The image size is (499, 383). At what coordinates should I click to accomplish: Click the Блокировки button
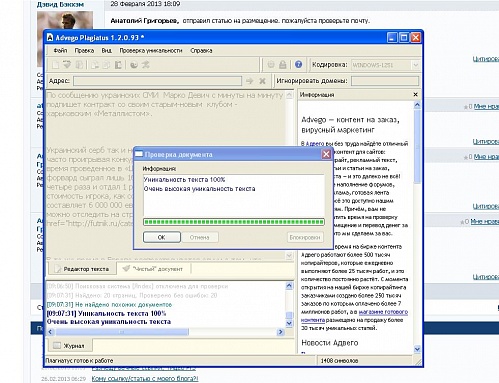305,237
